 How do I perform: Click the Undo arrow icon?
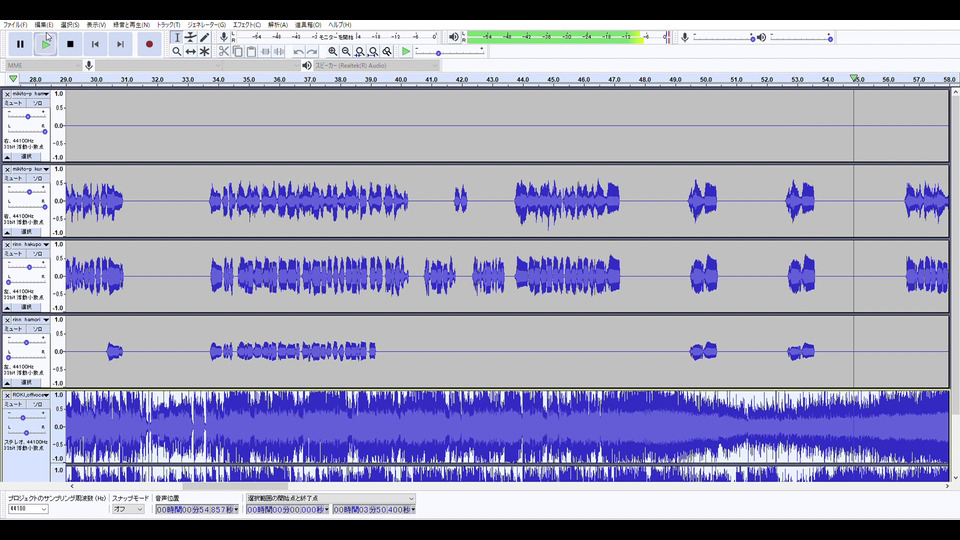point(298,51)
